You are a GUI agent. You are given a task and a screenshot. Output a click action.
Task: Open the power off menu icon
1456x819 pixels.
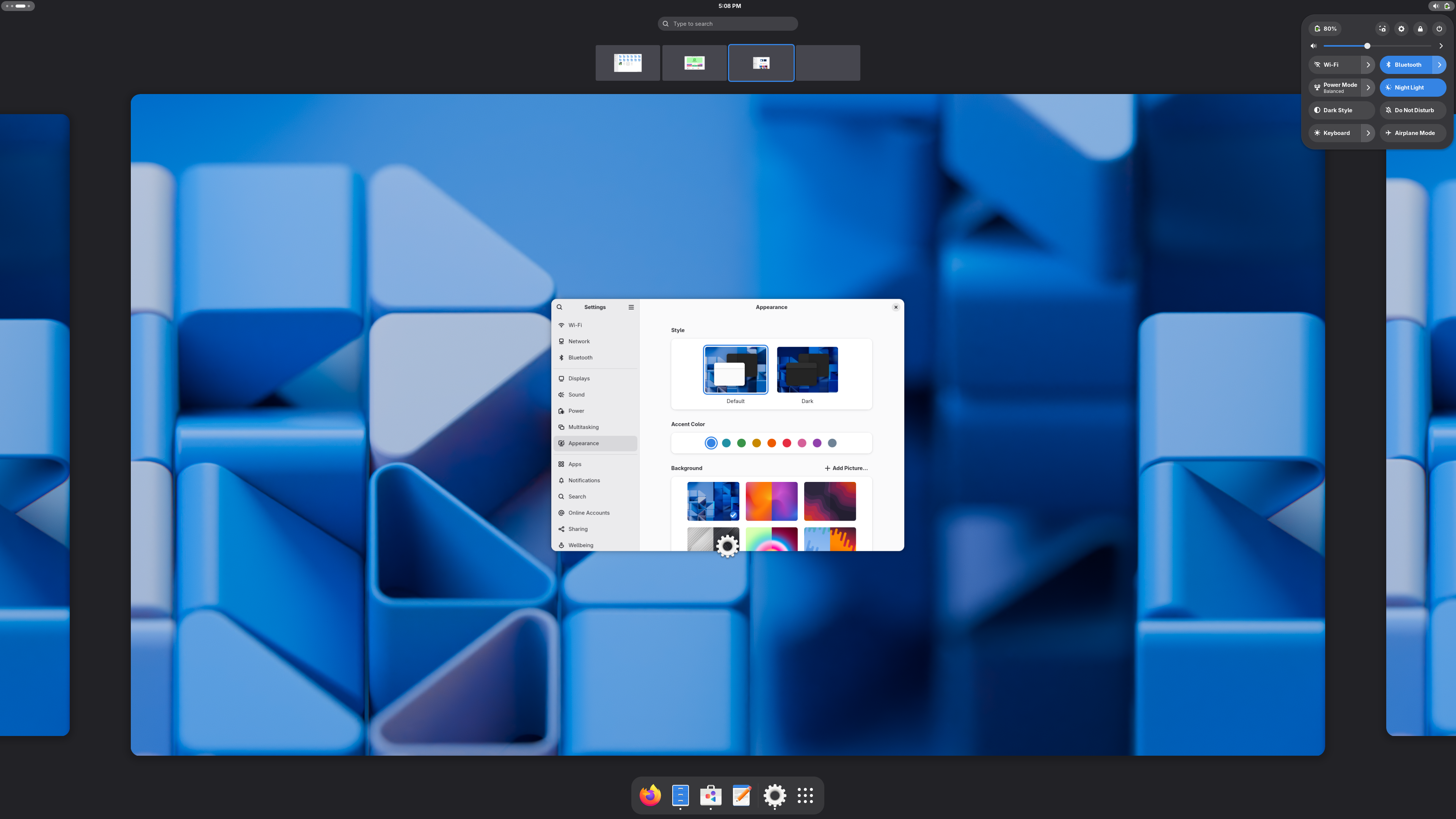(1439, 29)
